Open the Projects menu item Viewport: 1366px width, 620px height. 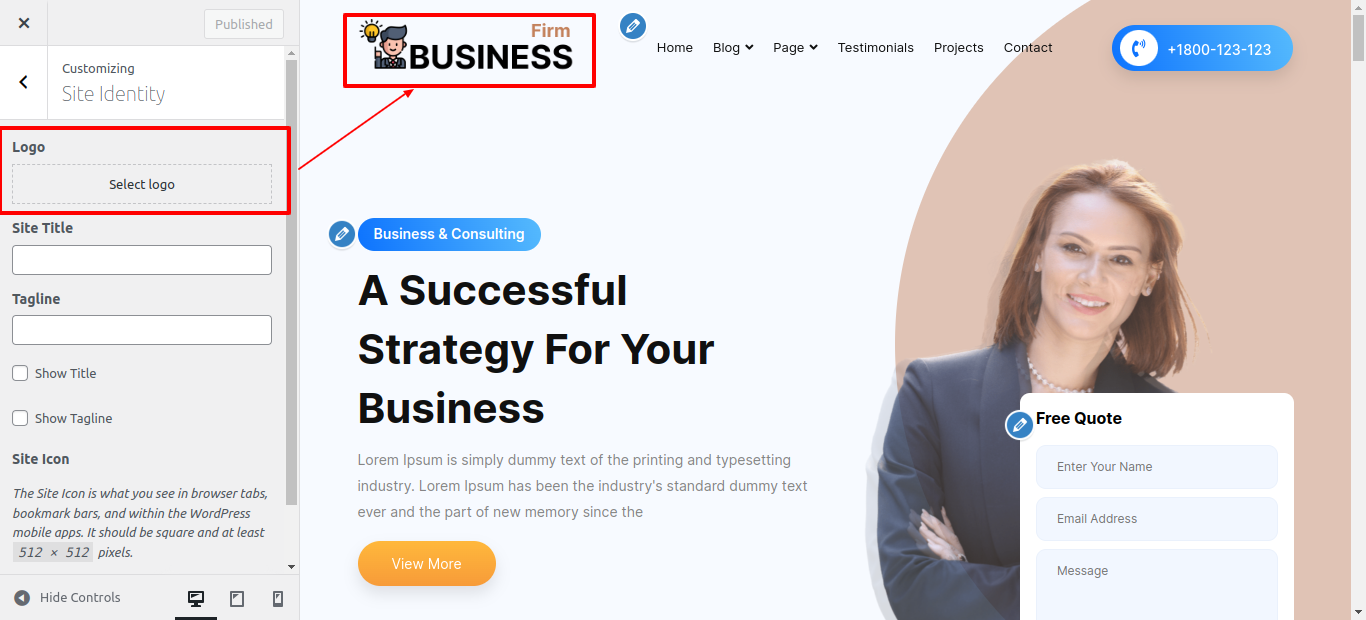coord(959,48)
